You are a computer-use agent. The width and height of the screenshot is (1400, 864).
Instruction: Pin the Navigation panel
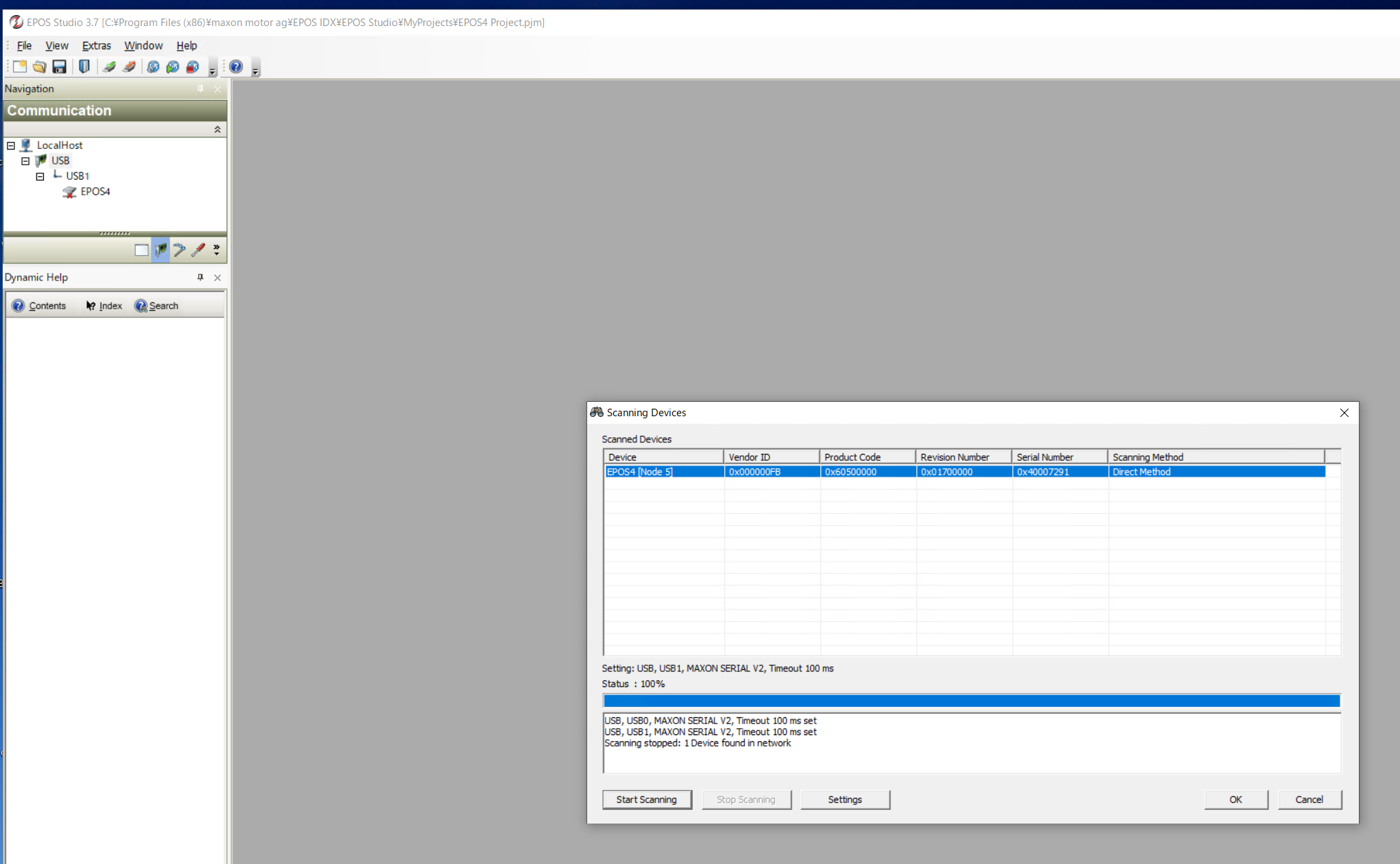point(200,88)
